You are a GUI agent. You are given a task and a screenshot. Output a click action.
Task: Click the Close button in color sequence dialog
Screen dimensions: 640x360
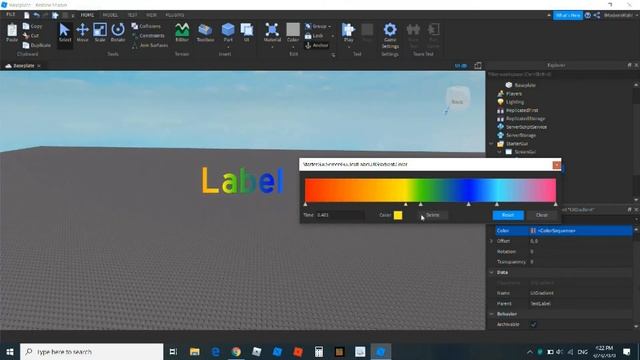coord(542,215)
